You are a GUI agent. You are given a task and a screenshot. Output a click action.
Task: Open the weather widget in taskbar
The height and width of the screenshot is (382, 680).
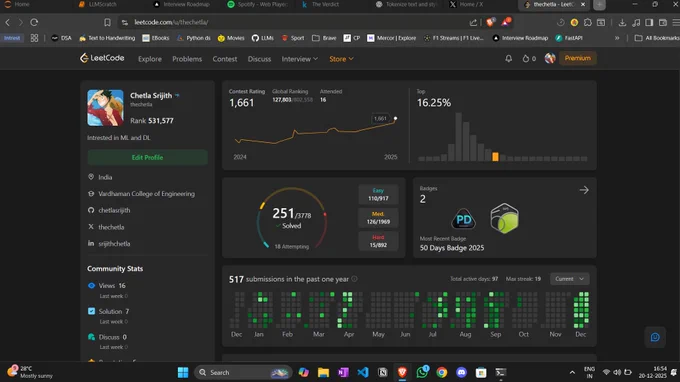click(29, 372)
